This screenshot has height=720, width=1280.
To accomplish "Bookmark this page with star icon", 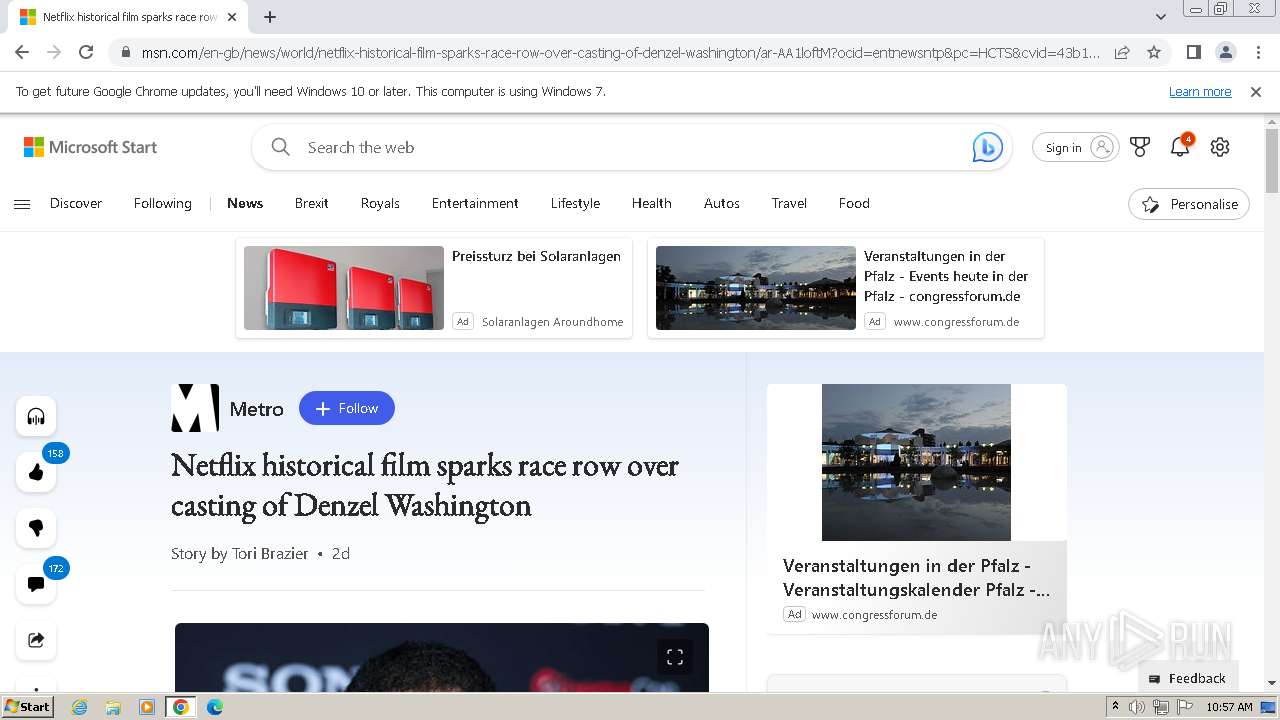I will (1154, 52).
